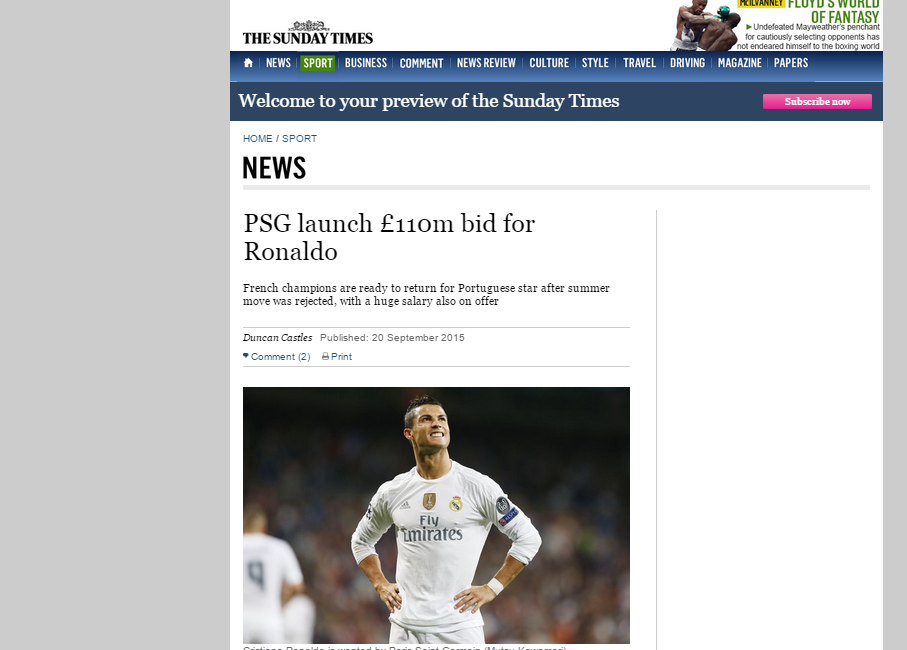907x650 pixels.
Task: Open the Style section
Action: [595, 63]
